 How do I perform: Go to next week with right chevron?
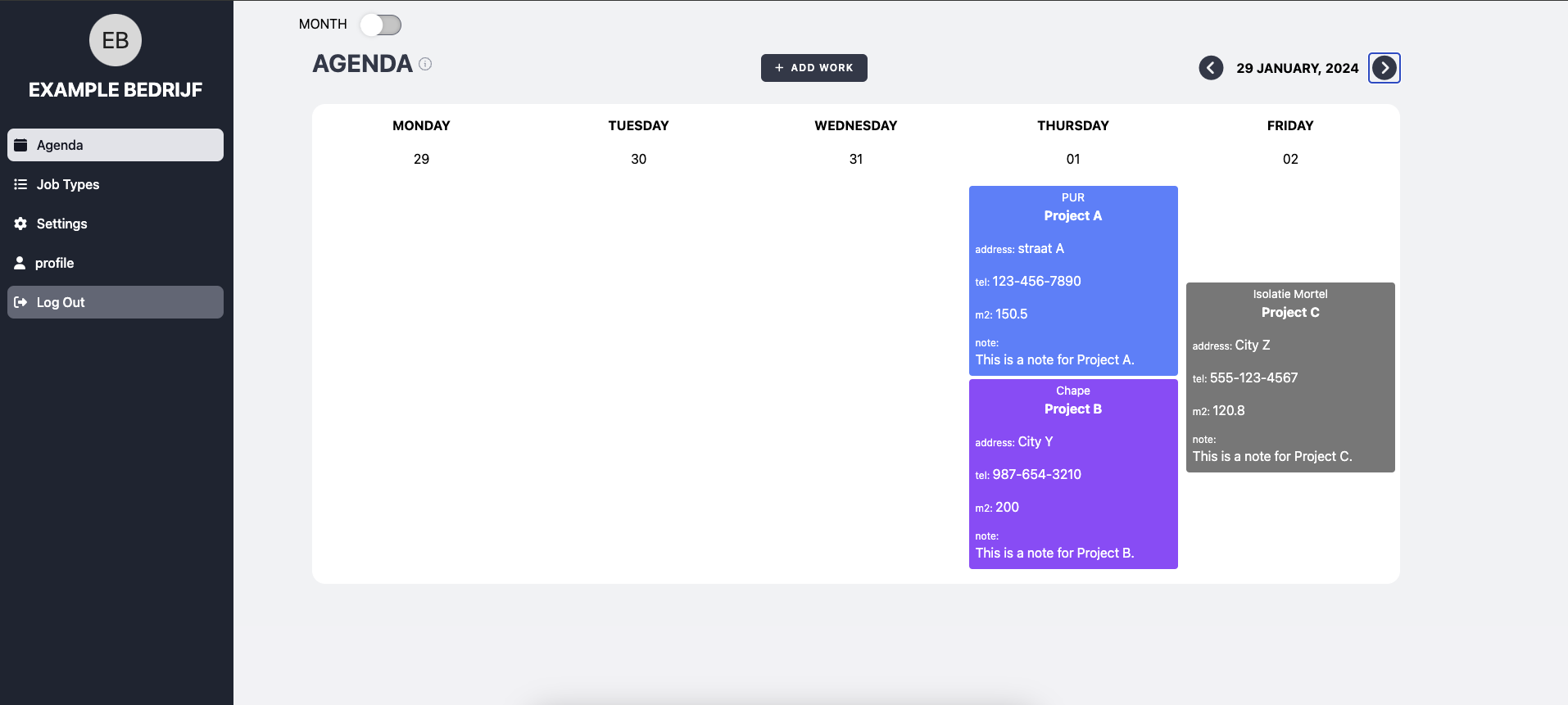pos(1384,68)
